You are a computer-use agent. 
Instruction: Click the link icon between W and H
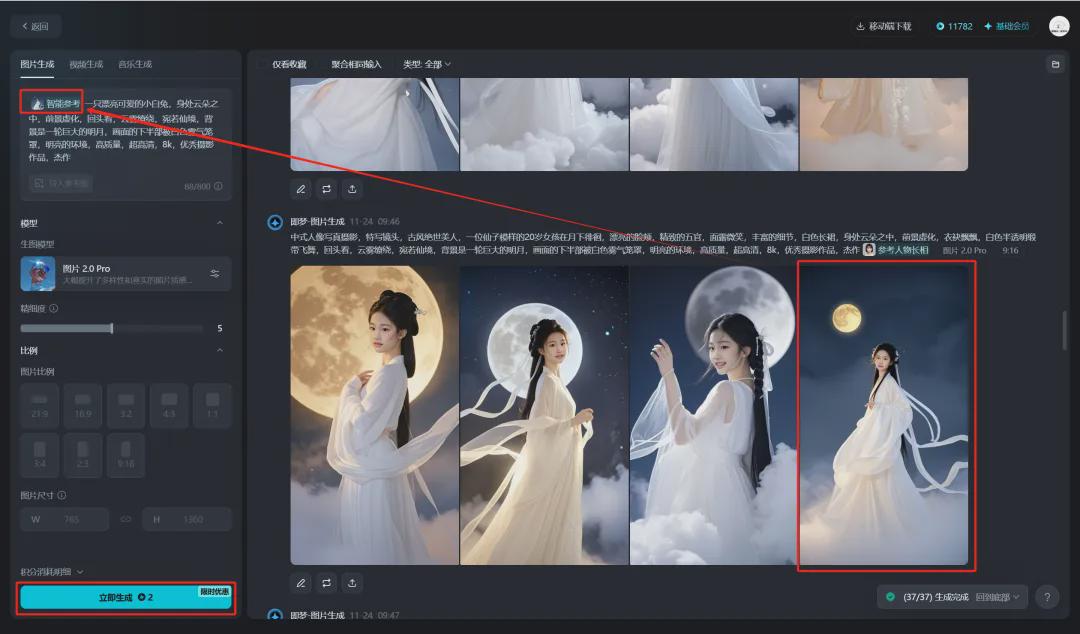(126, 519)
